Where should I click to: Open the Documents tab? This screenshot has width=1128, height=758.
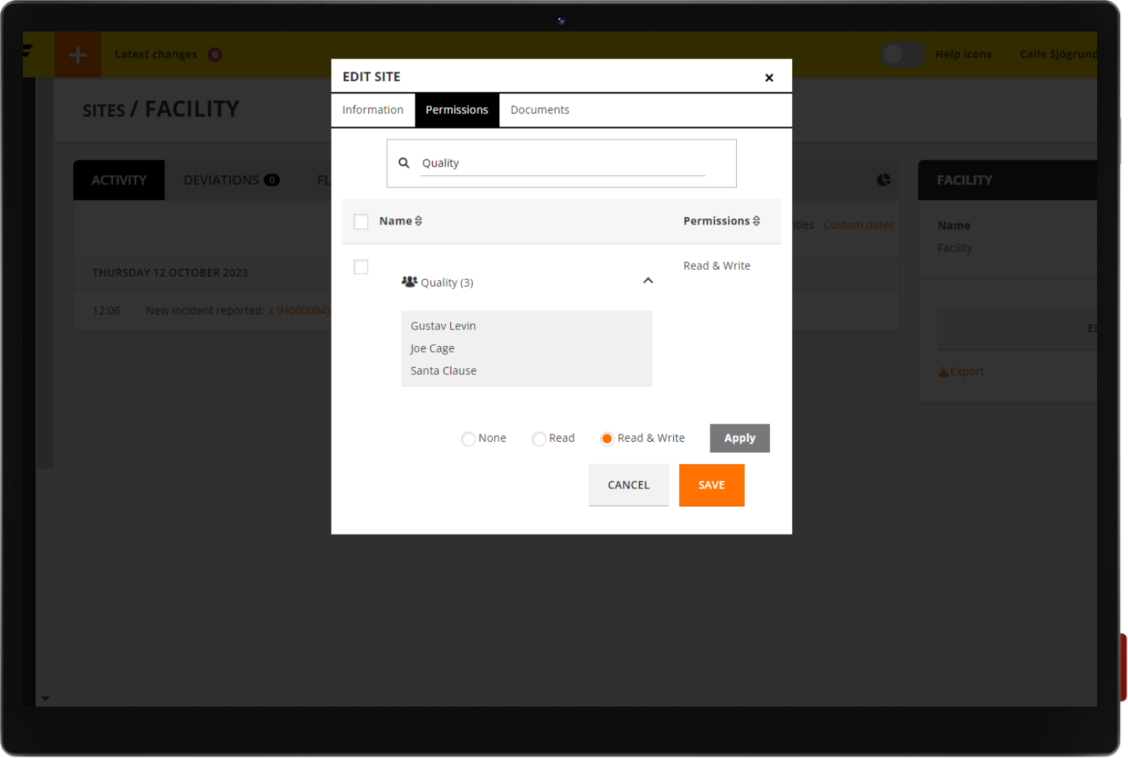tap(540, 110)
